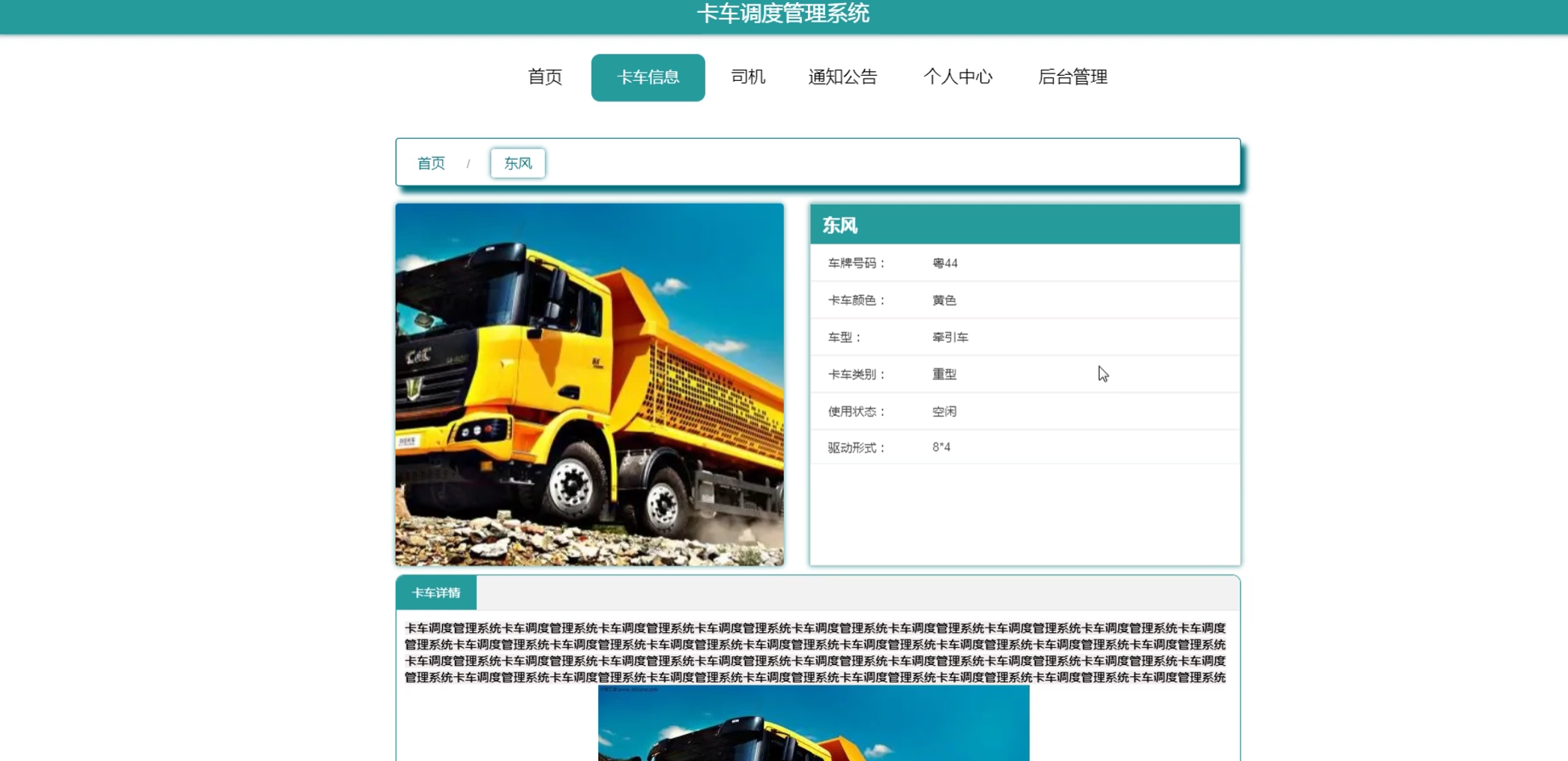Click the 东风 breadcrumb item

coord(518,163)
